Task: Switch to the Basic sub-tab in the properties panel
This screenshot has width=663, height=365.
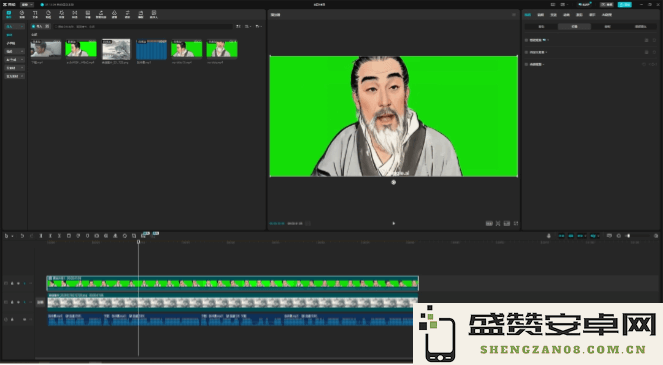Action: [541, 27]
